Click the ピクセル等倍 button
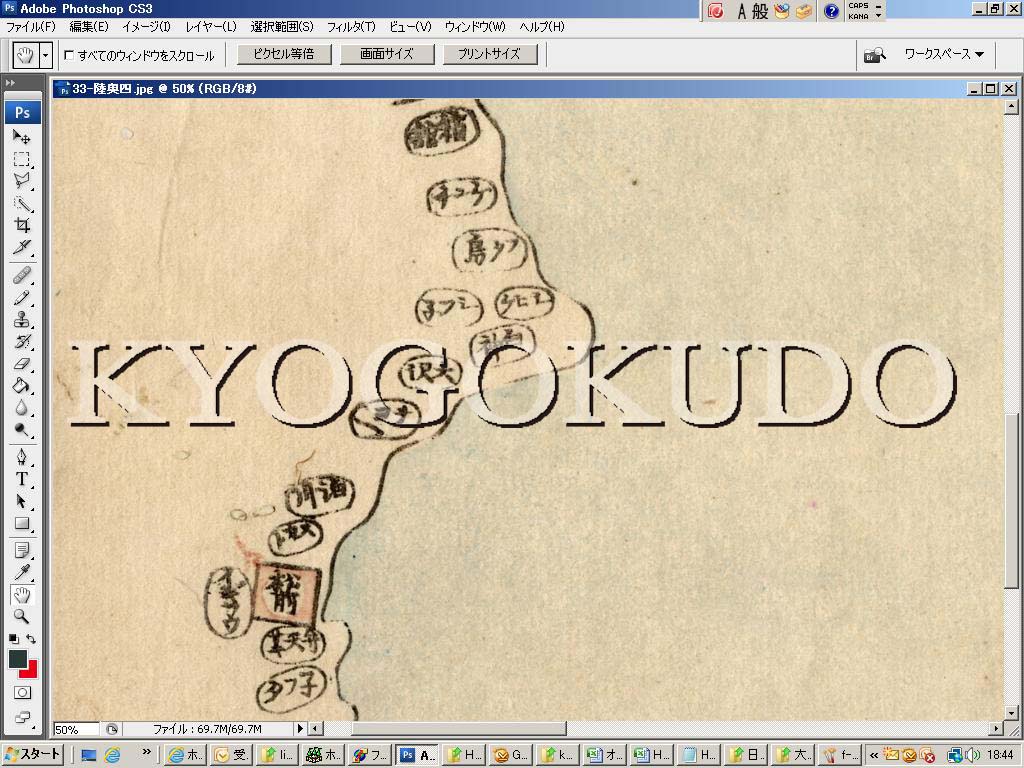This screenshot has height=768, width=1024. coord(282,54)
